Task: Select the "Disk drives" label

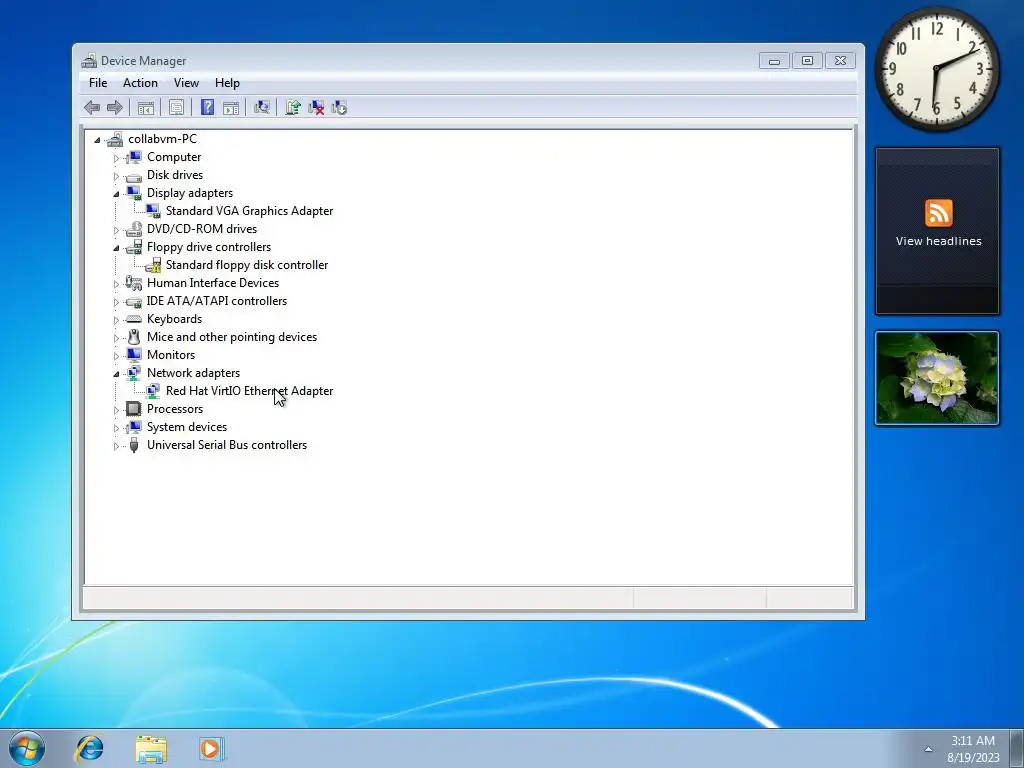Action: click(x=174, y=175)
